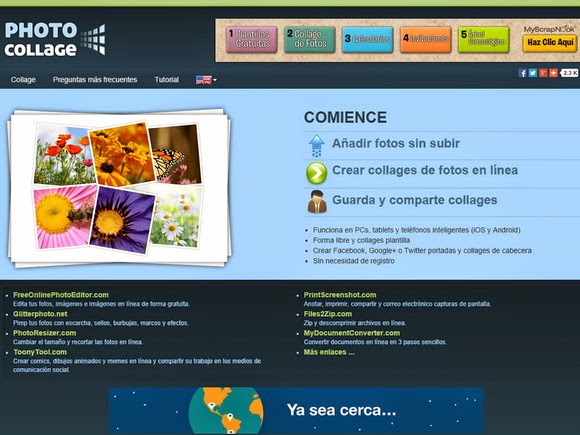Open PrintScreenshot.com link

[340, 295]
